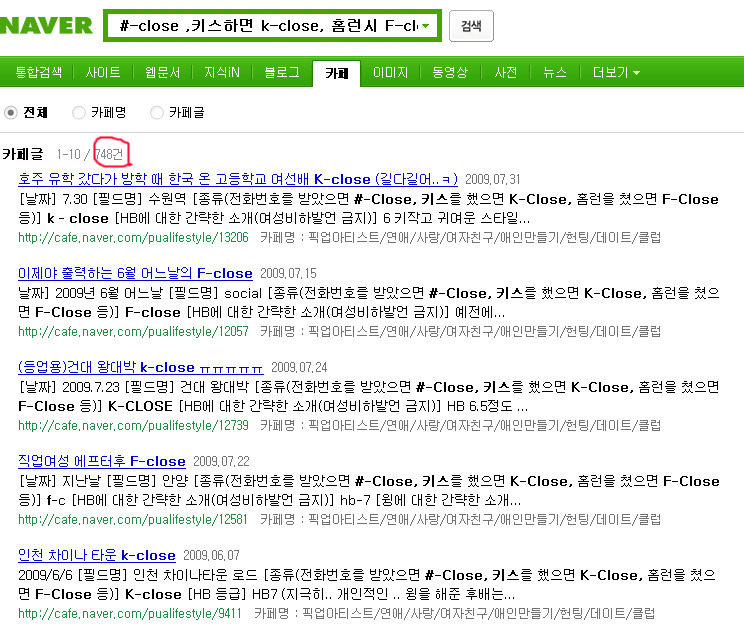Screen dimensions: 744x630
Task: Select the 전체 radio button
Action: pos(10,113)
